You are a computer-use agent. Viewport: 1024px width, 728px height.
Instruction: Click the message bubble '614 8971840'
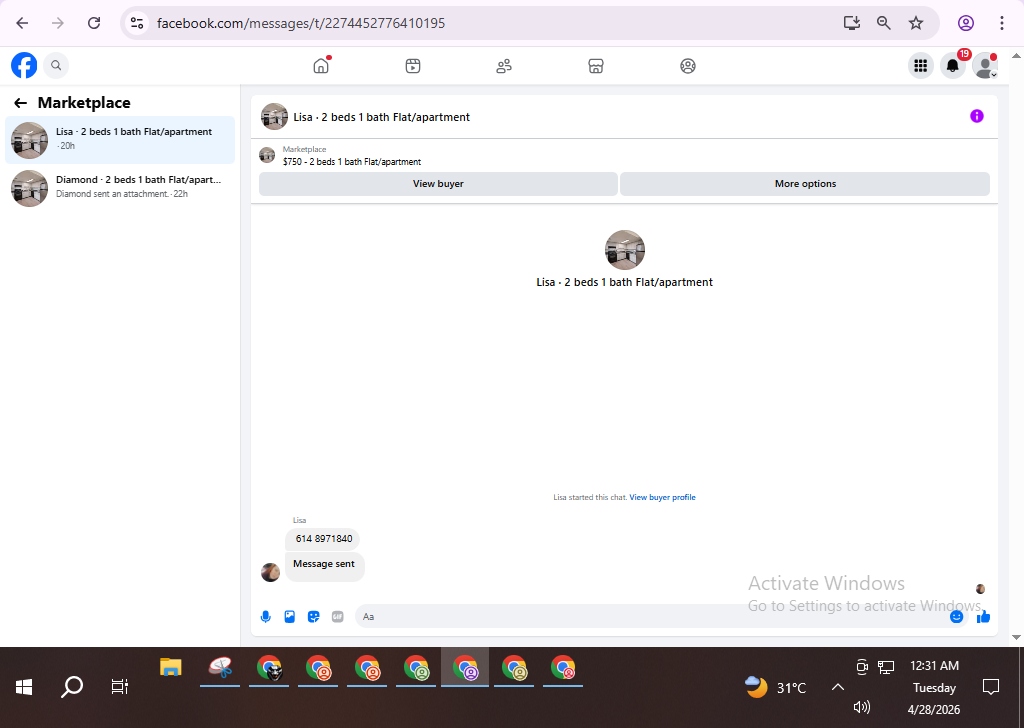pyautogui.click(x=323, y=539)
